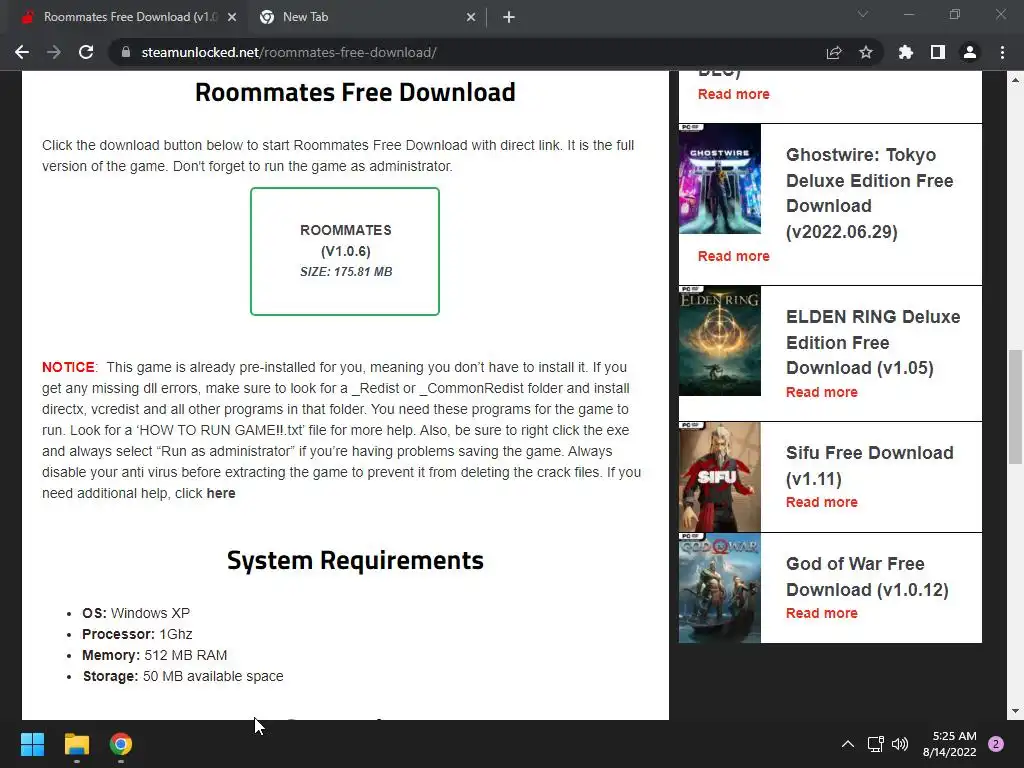This screenshot has width=1024, height=768.
Task: Click the 'here' help link
Action: [221, 494]
